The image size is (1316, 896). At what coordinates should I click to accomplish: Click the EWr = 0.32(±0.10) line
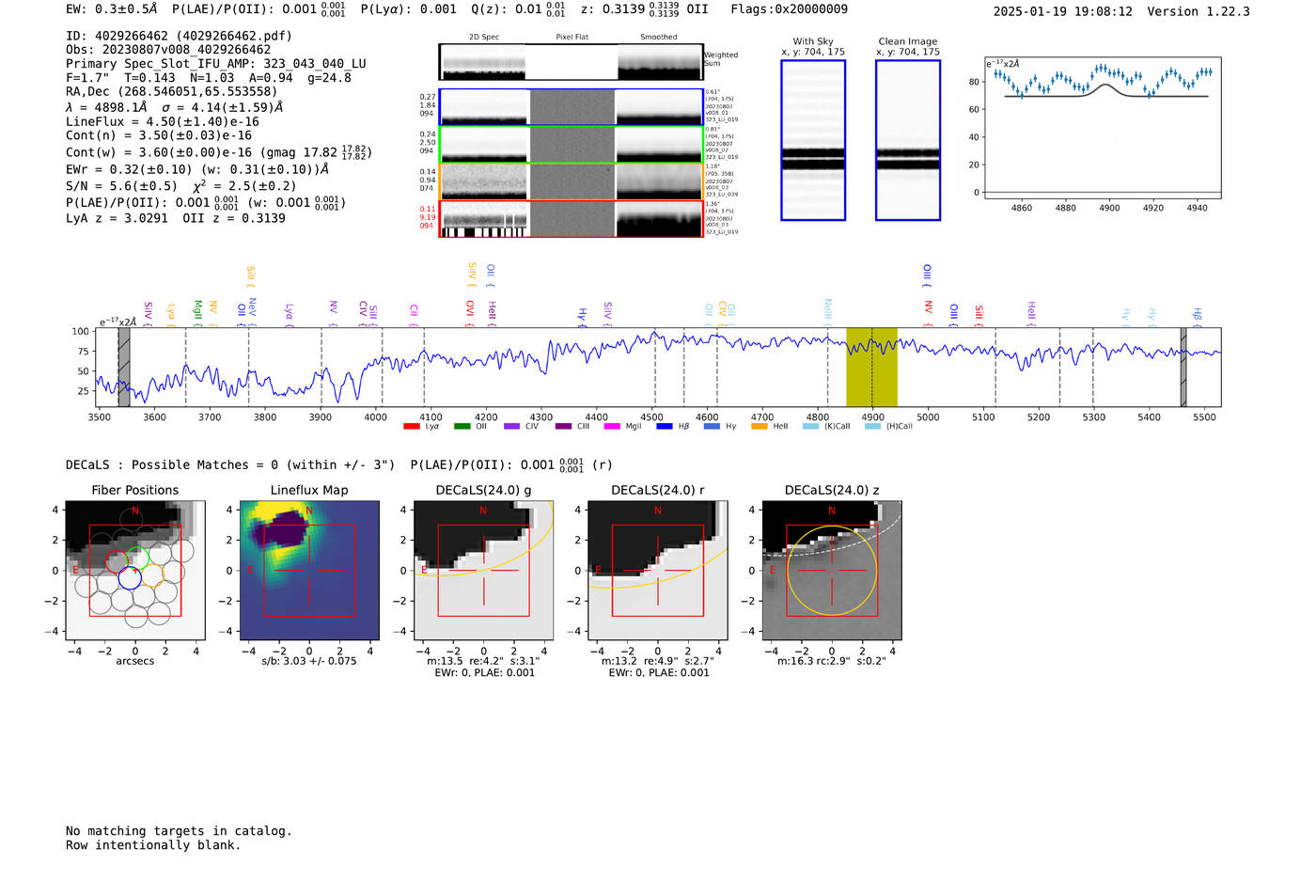coord(197,169)
